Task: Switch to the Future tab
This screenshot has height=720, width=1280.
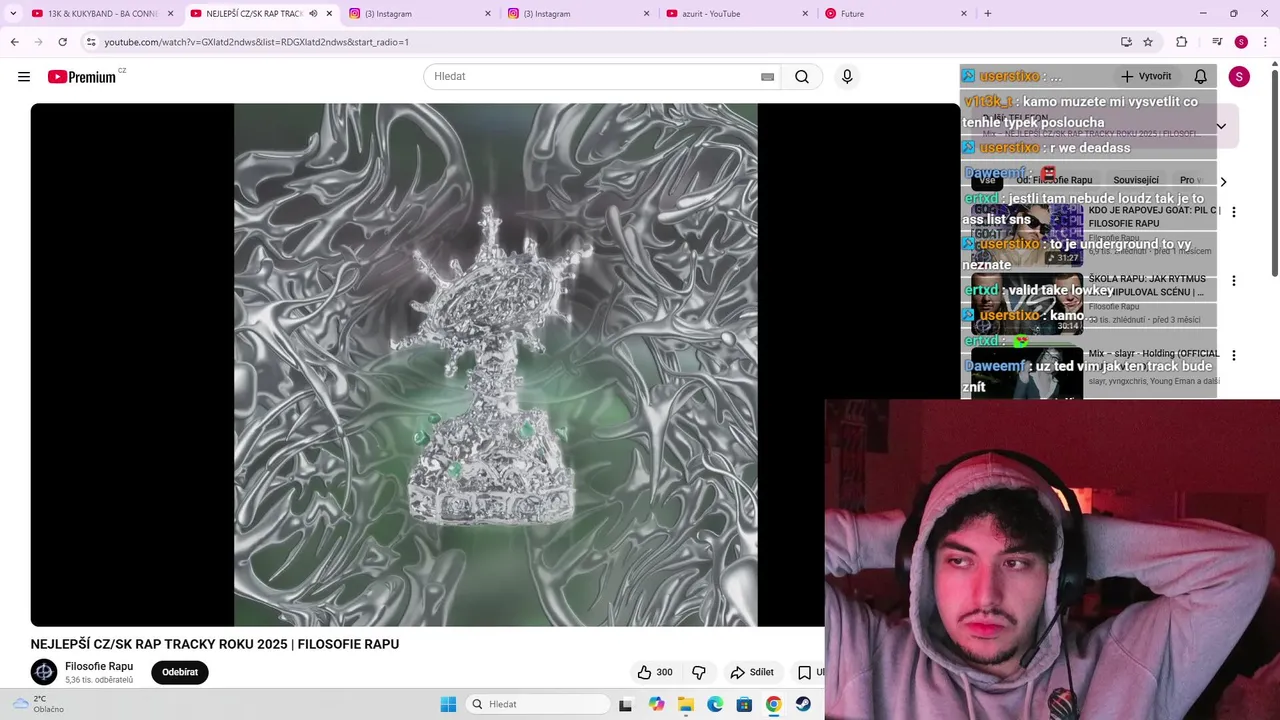Action: click(x=895, y=14)
